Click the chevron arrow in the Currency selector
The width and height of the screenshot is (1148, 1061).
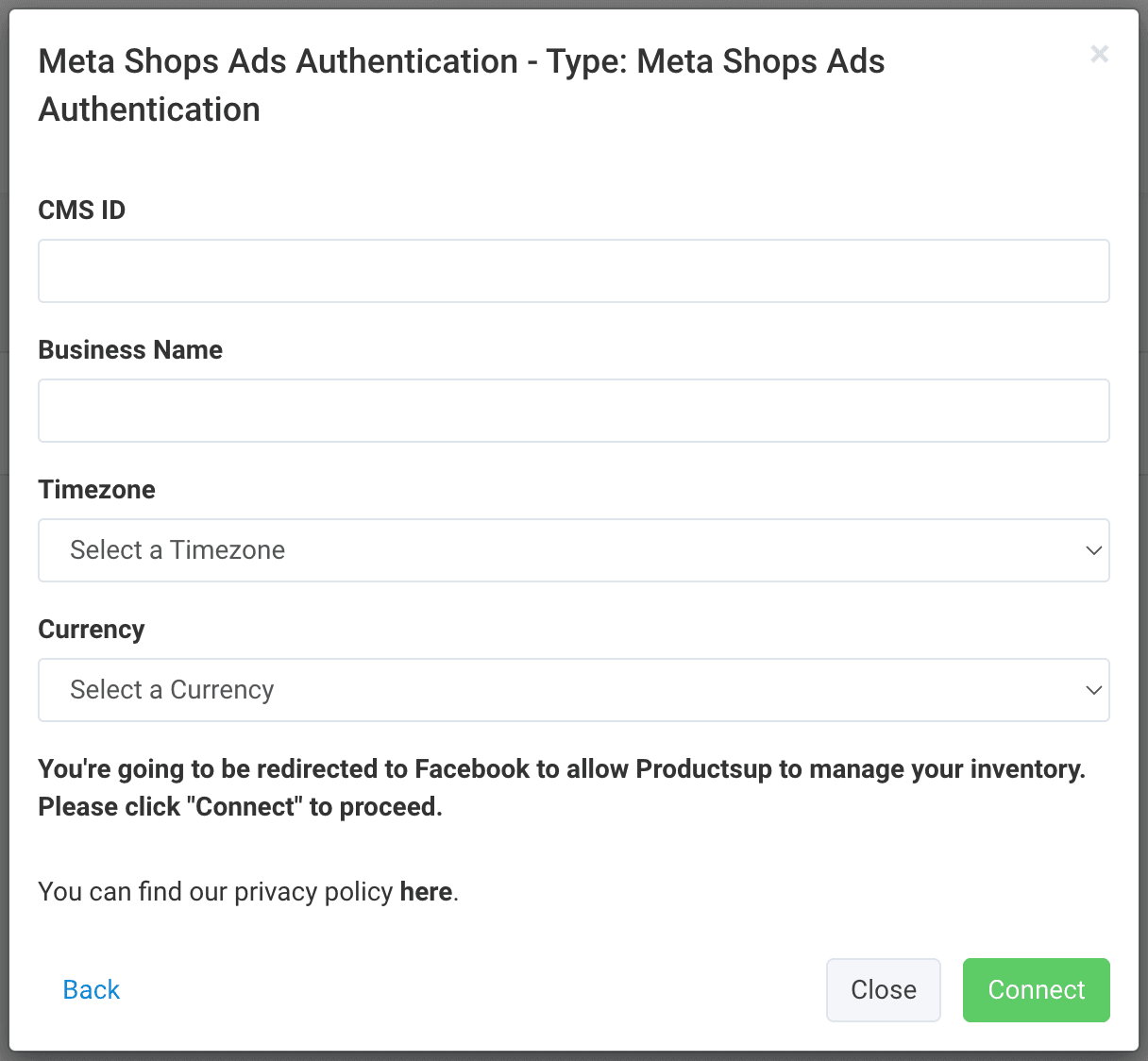pyautogui.click(x=1093, y=690)
